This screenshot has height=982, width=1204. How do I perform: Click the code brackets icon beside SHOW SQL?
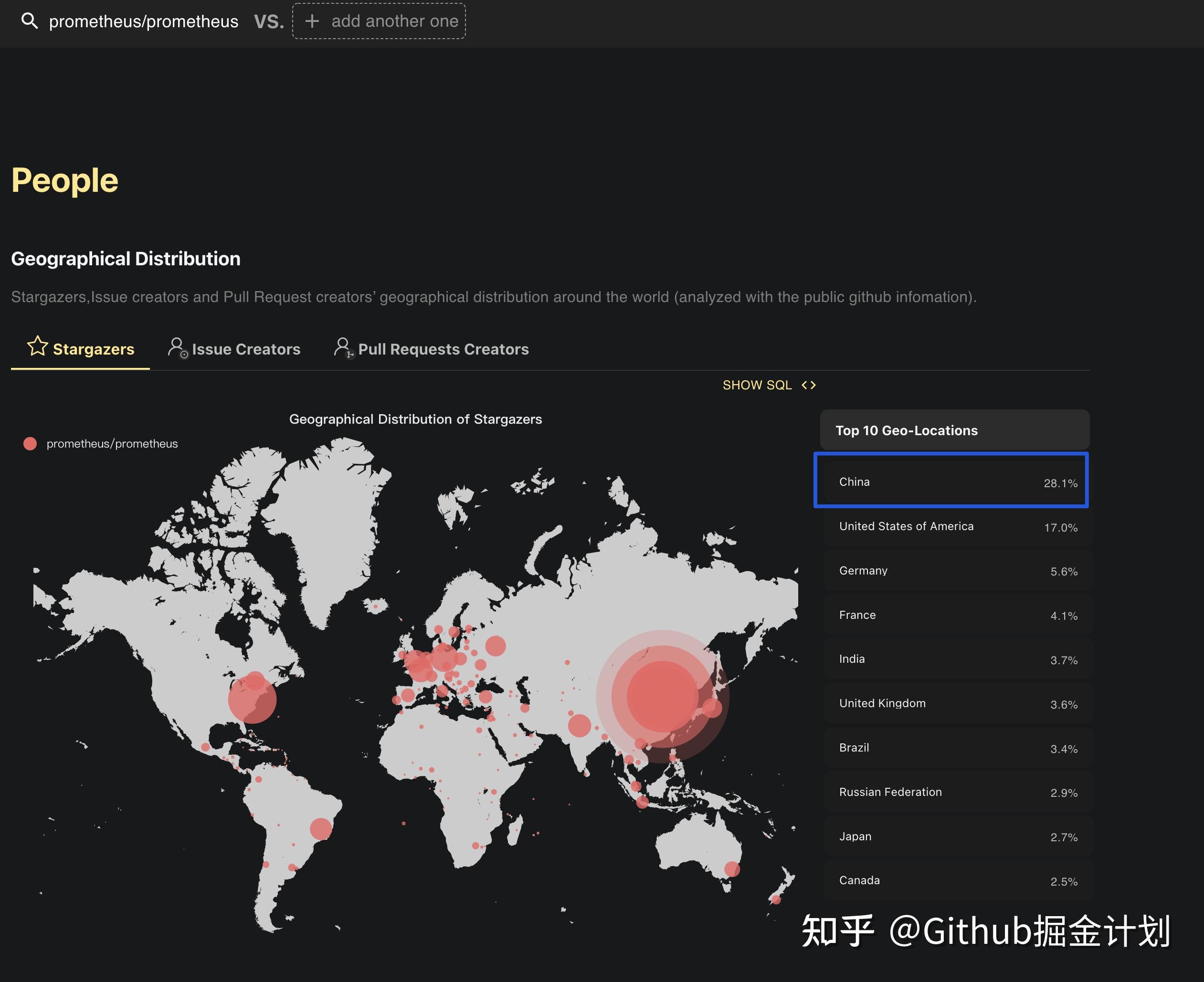tap(810, 385)
